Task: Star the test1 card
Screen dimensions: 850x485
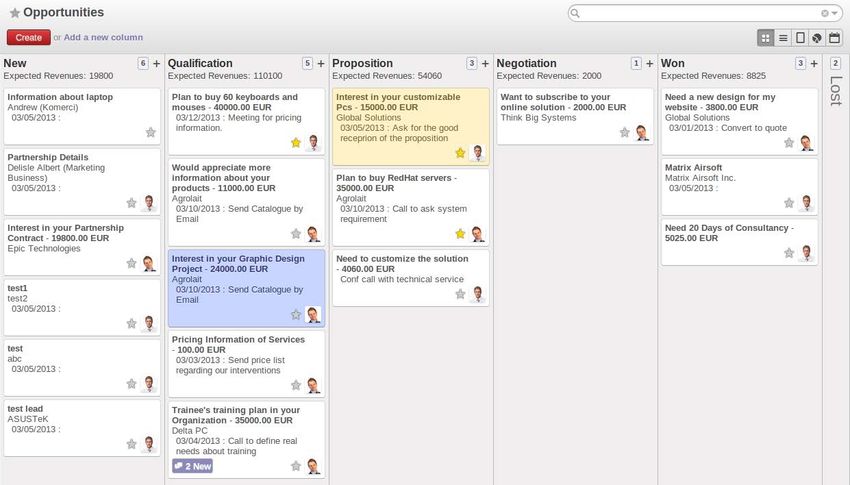Action: [x=131, y=323]
